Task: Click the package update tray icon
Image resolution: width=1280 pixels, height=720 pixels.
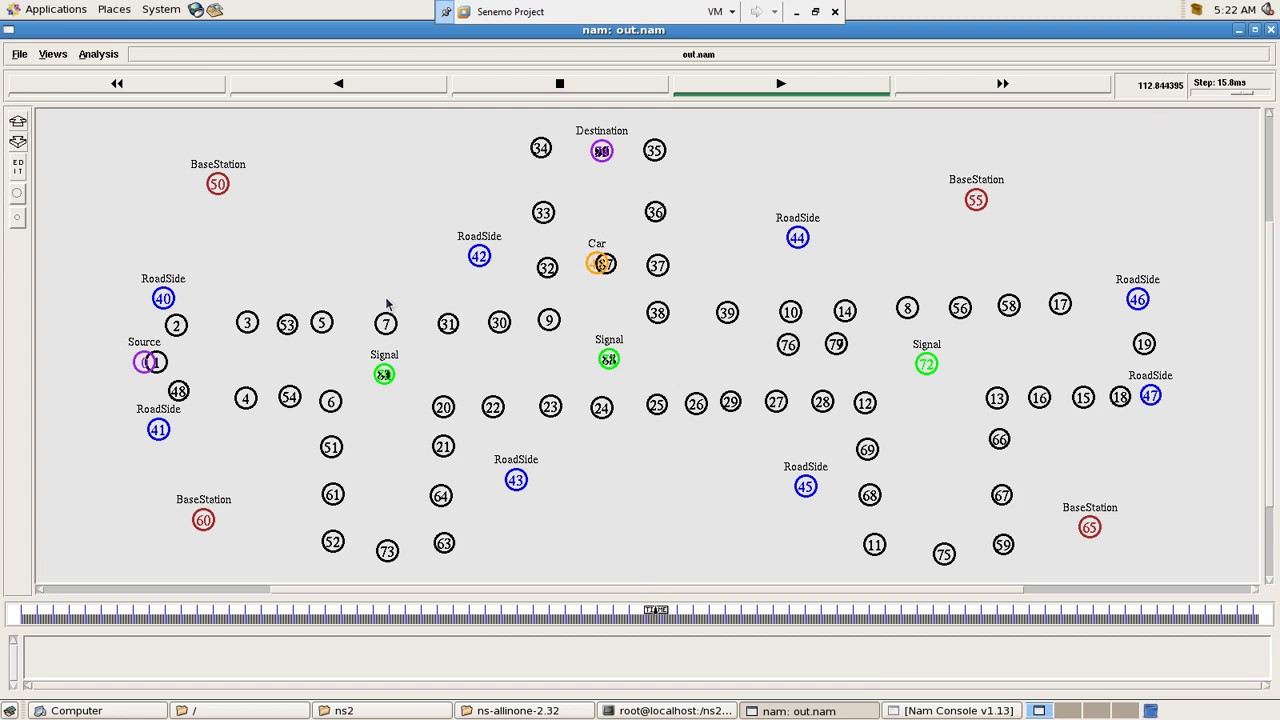Action: (1196, 10)
